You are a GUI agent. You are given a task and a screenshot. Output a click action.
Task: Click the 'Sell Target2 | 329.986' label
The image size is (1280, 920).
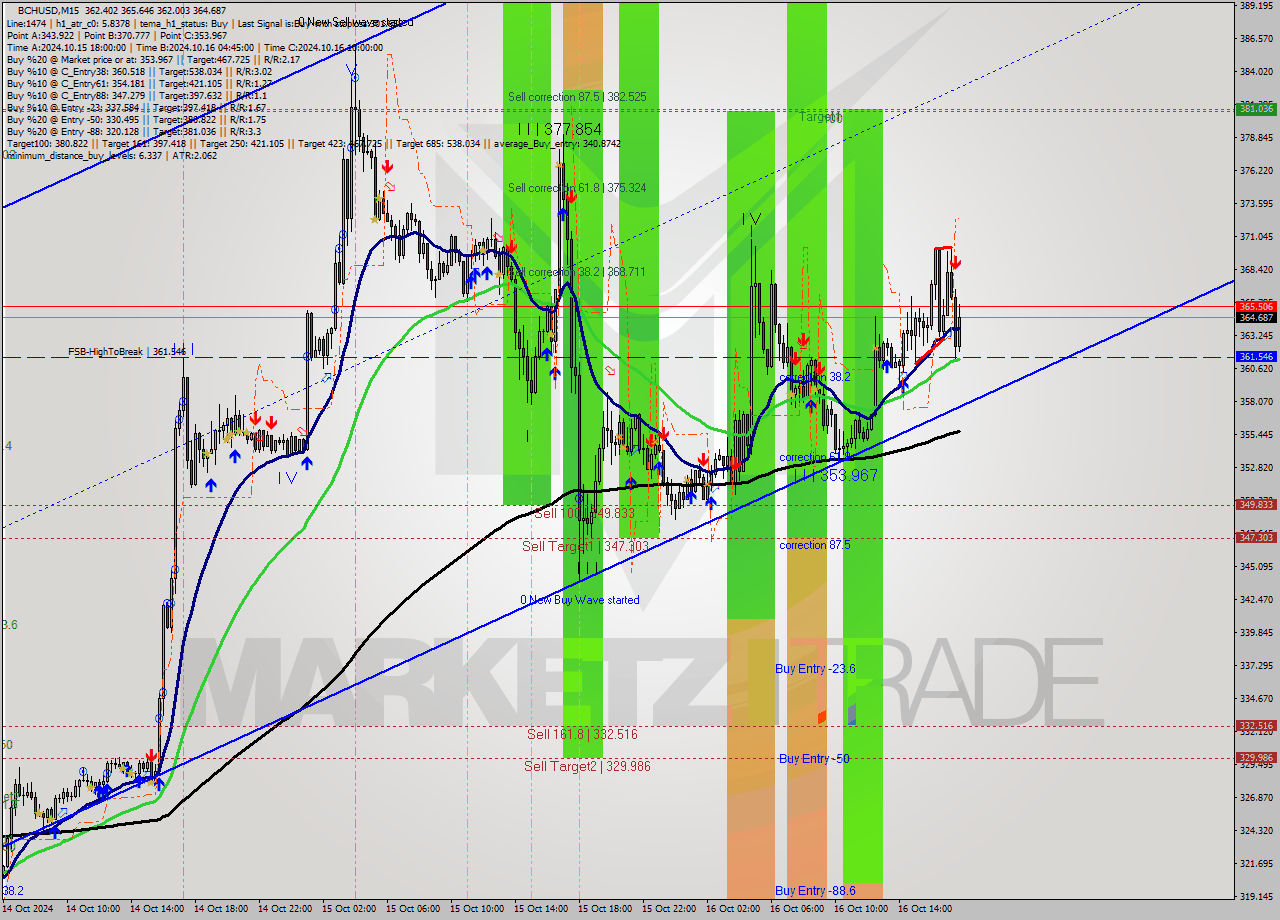(x=587, y=766)
